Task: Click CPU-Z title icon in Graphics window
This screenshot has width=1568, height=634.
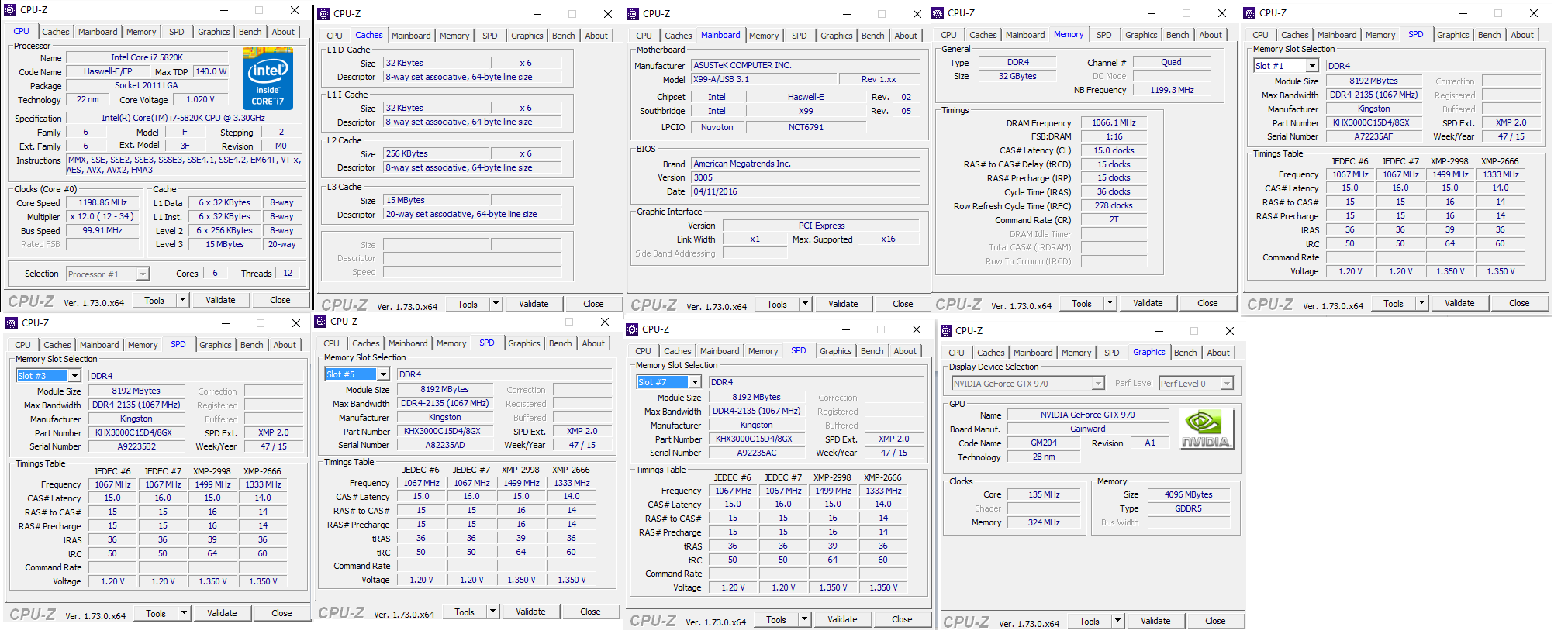Action: pyautogui.click(x=945, y=331)
